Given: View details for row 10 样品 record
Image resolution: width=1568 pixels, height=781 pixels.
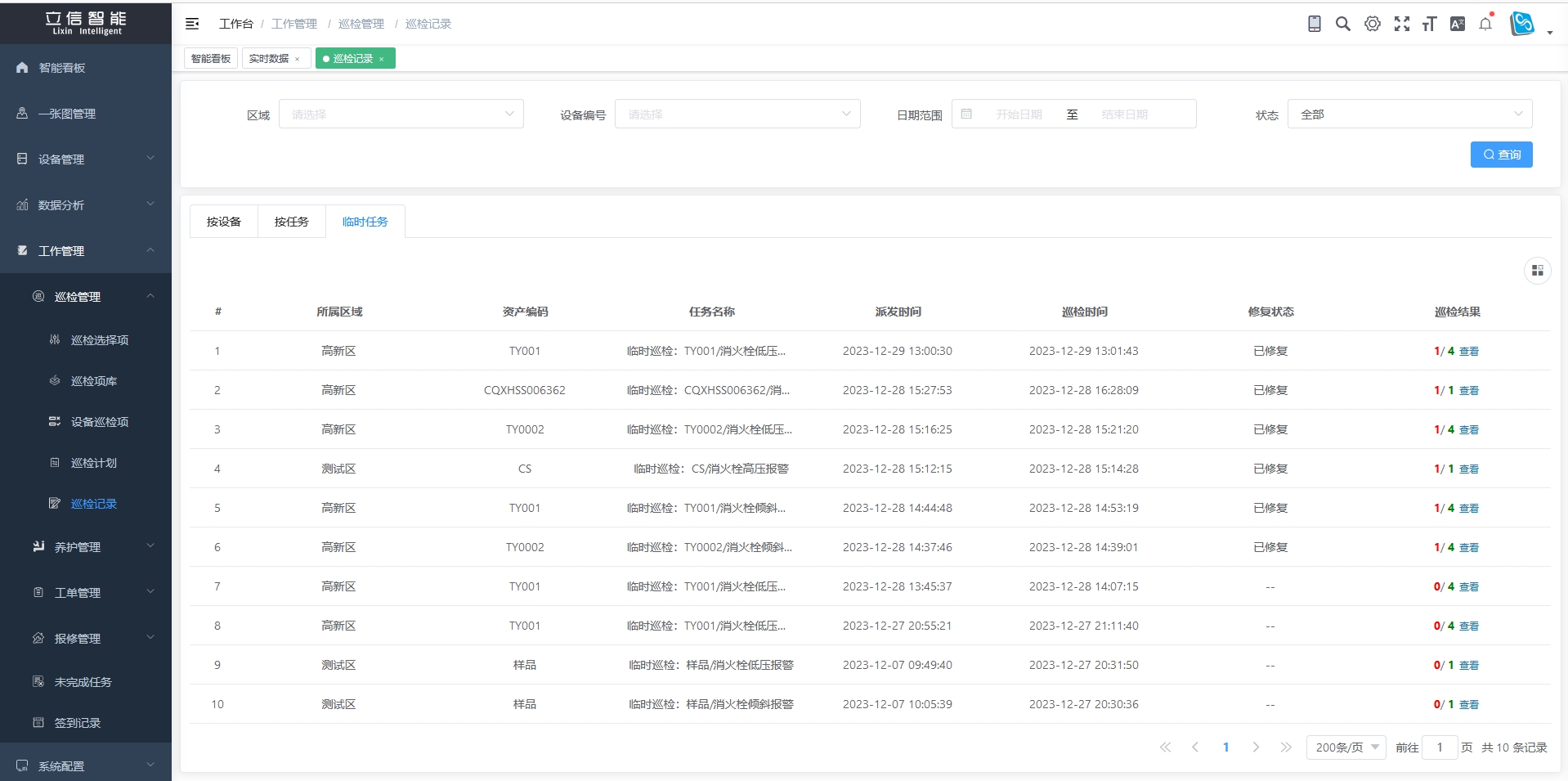Looking at the screenshot, I should pos(1469,704).
